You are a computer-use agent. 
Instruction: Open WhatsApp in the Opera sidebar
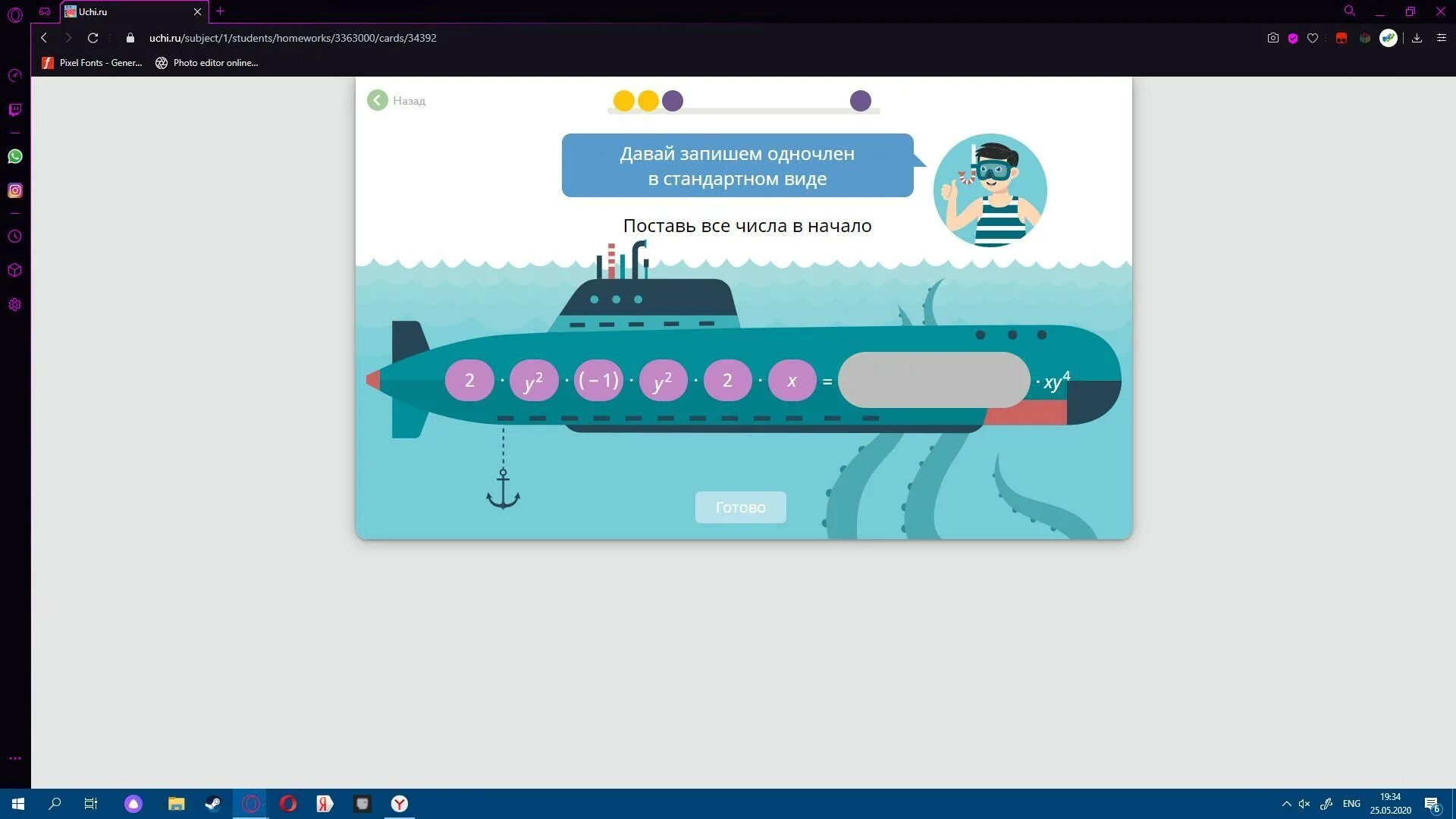pyautogui.click(x=15, y=156)
